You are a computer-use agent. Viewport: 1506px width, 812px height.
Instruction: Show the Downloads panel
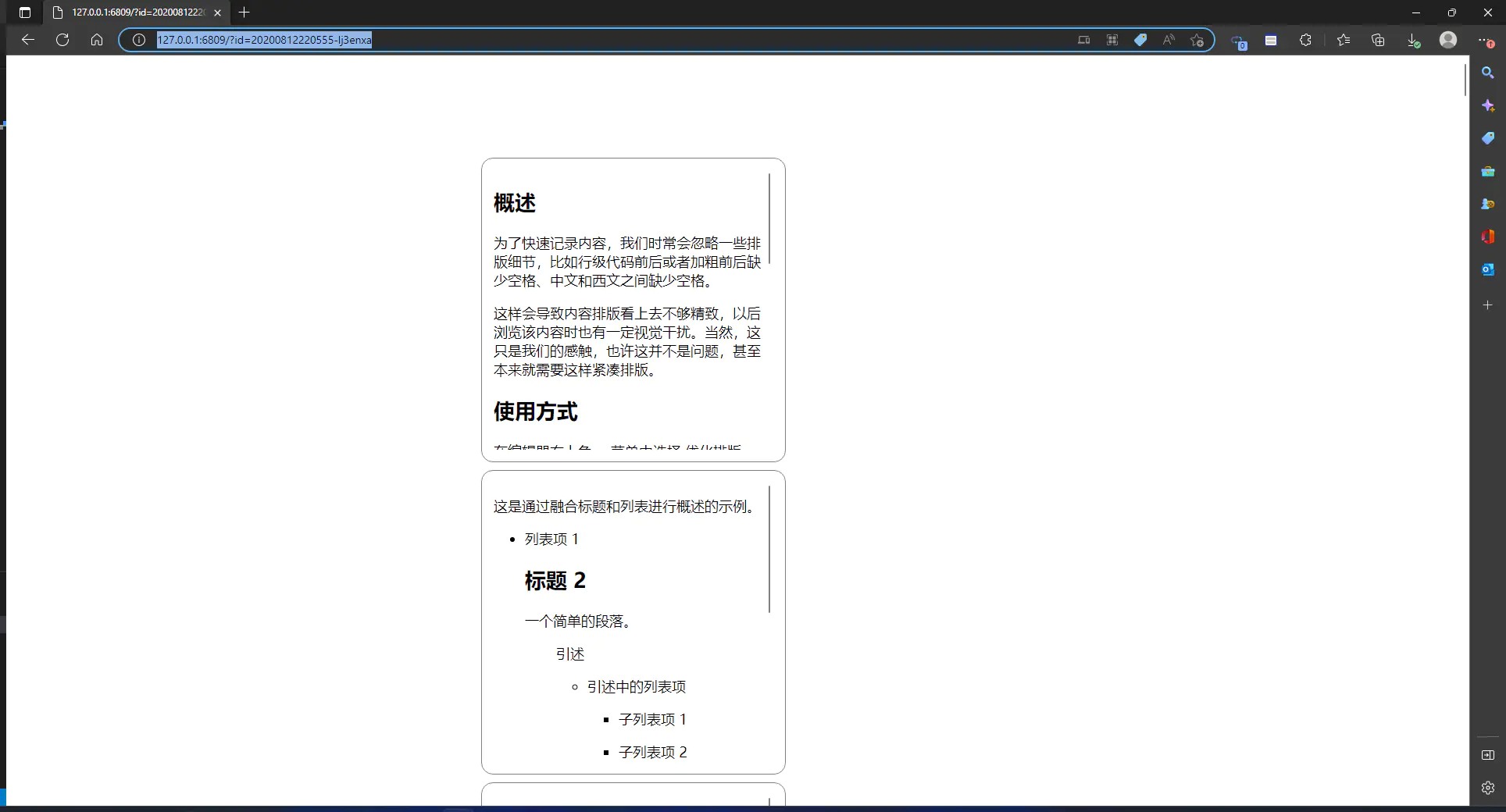tap(1413, 40)
